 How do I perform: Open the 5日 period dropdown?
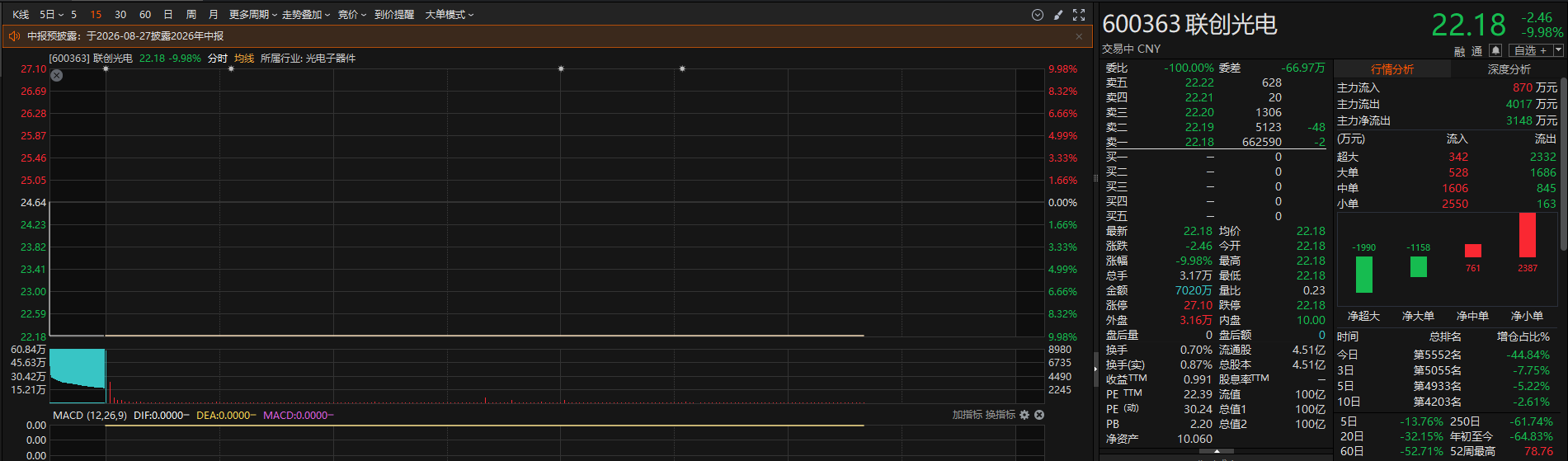coord(52,15)
